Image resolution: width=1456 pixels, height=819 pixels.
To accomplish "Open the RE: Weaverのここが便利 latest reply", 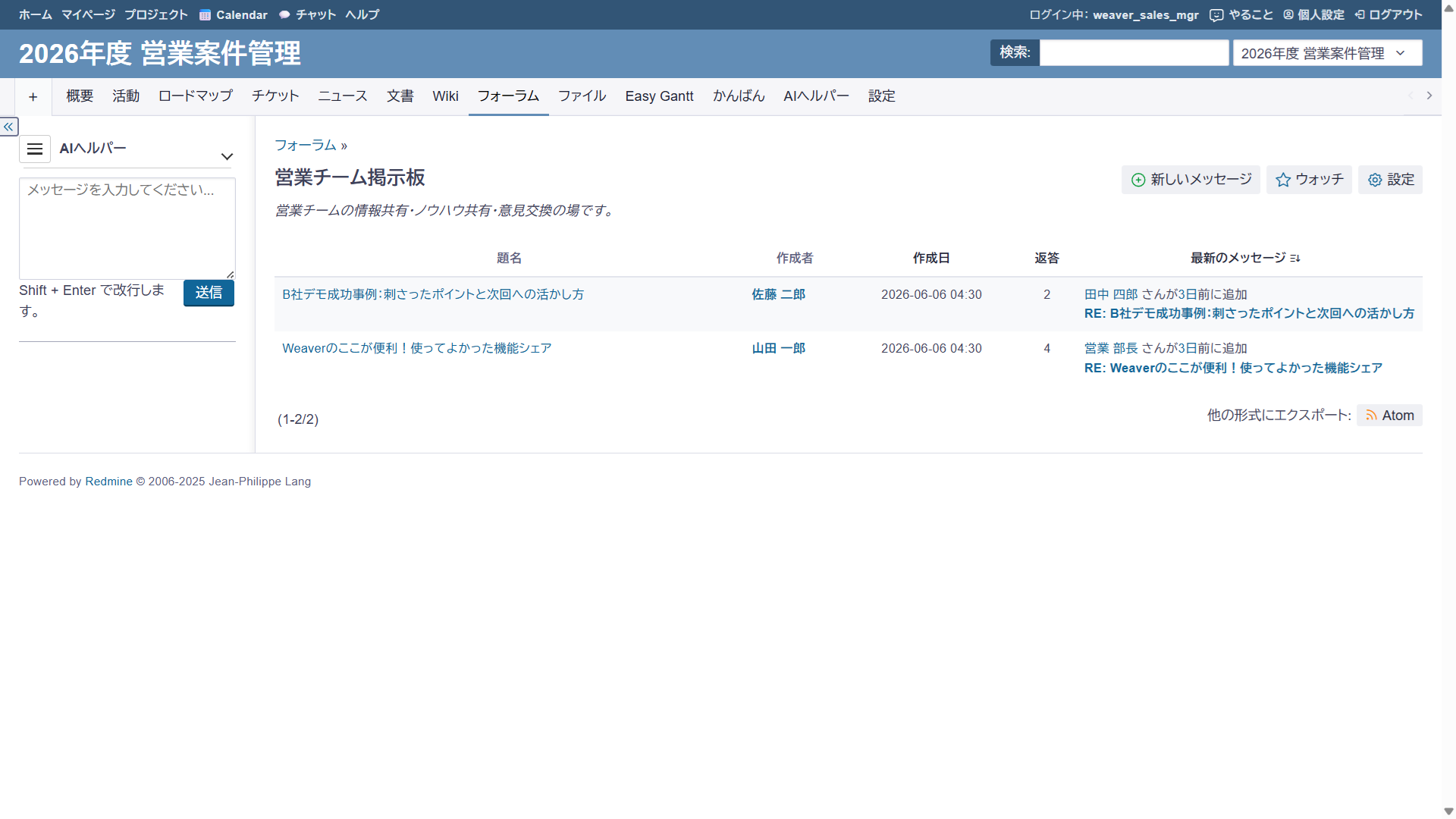I will [1233, 368].
